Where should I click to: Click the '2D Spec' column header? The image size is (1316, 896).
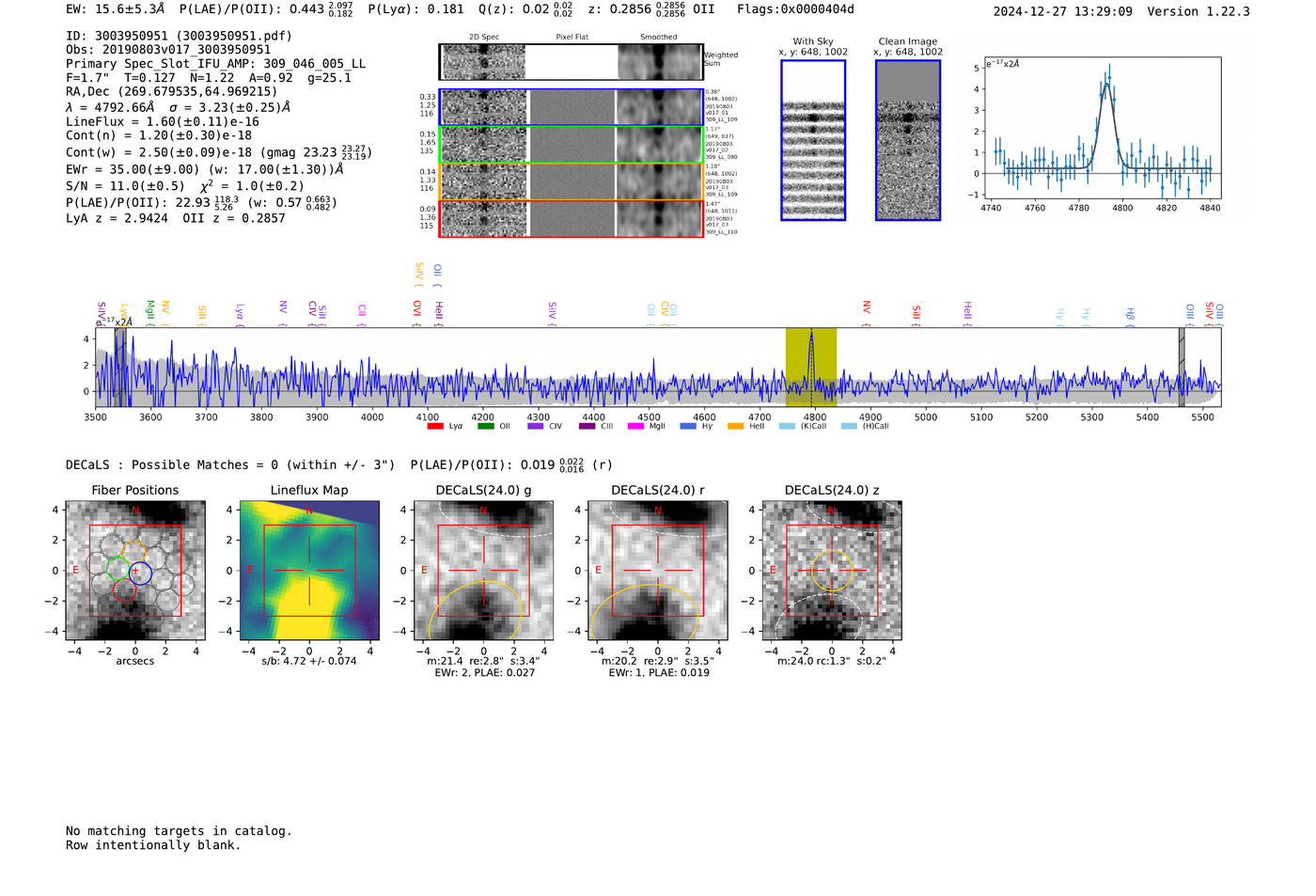(484, 38)
